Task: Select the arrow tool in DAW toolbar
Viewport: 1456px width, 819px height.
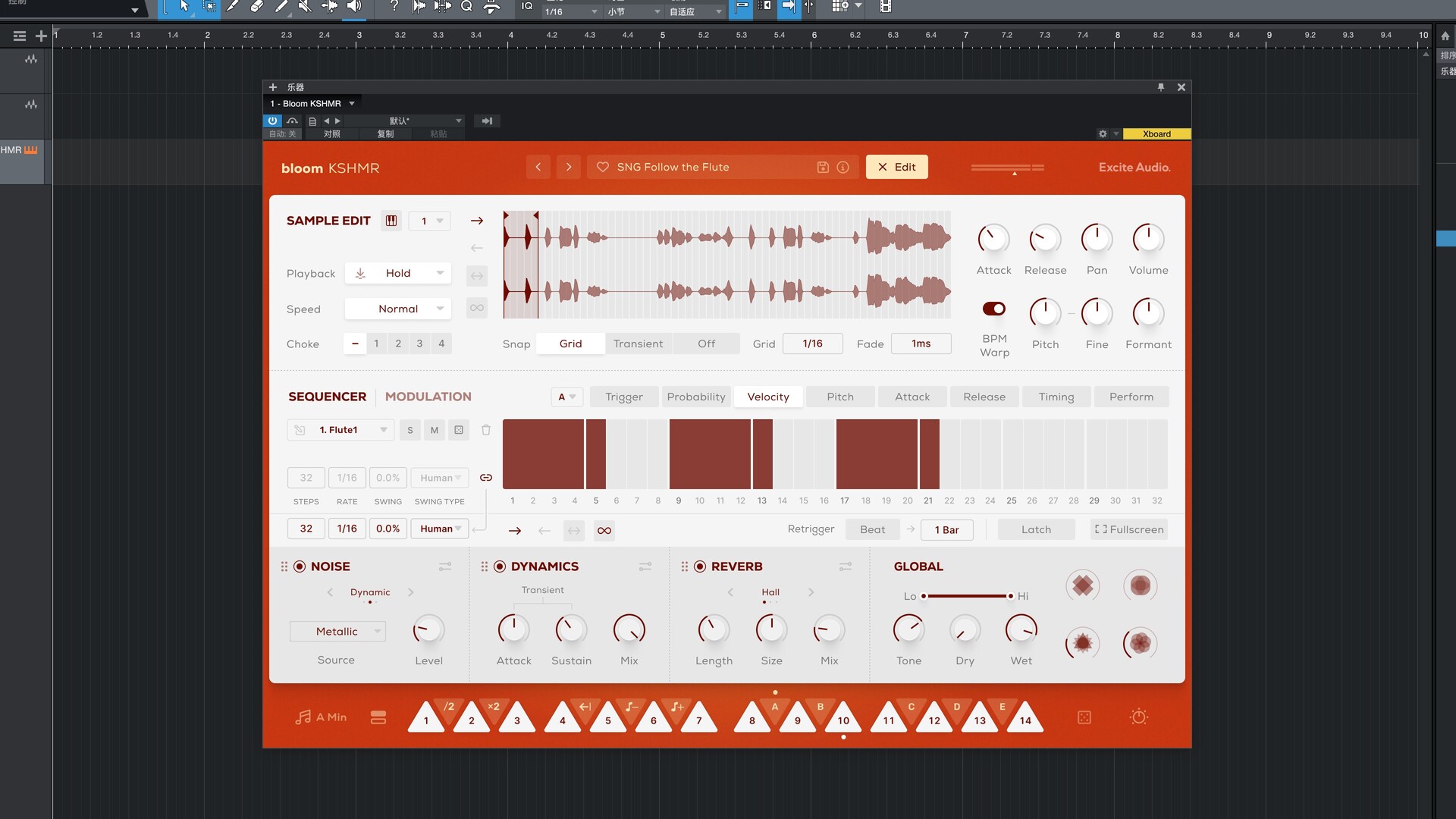Action: pyautogui.click(x=184, y=7)
